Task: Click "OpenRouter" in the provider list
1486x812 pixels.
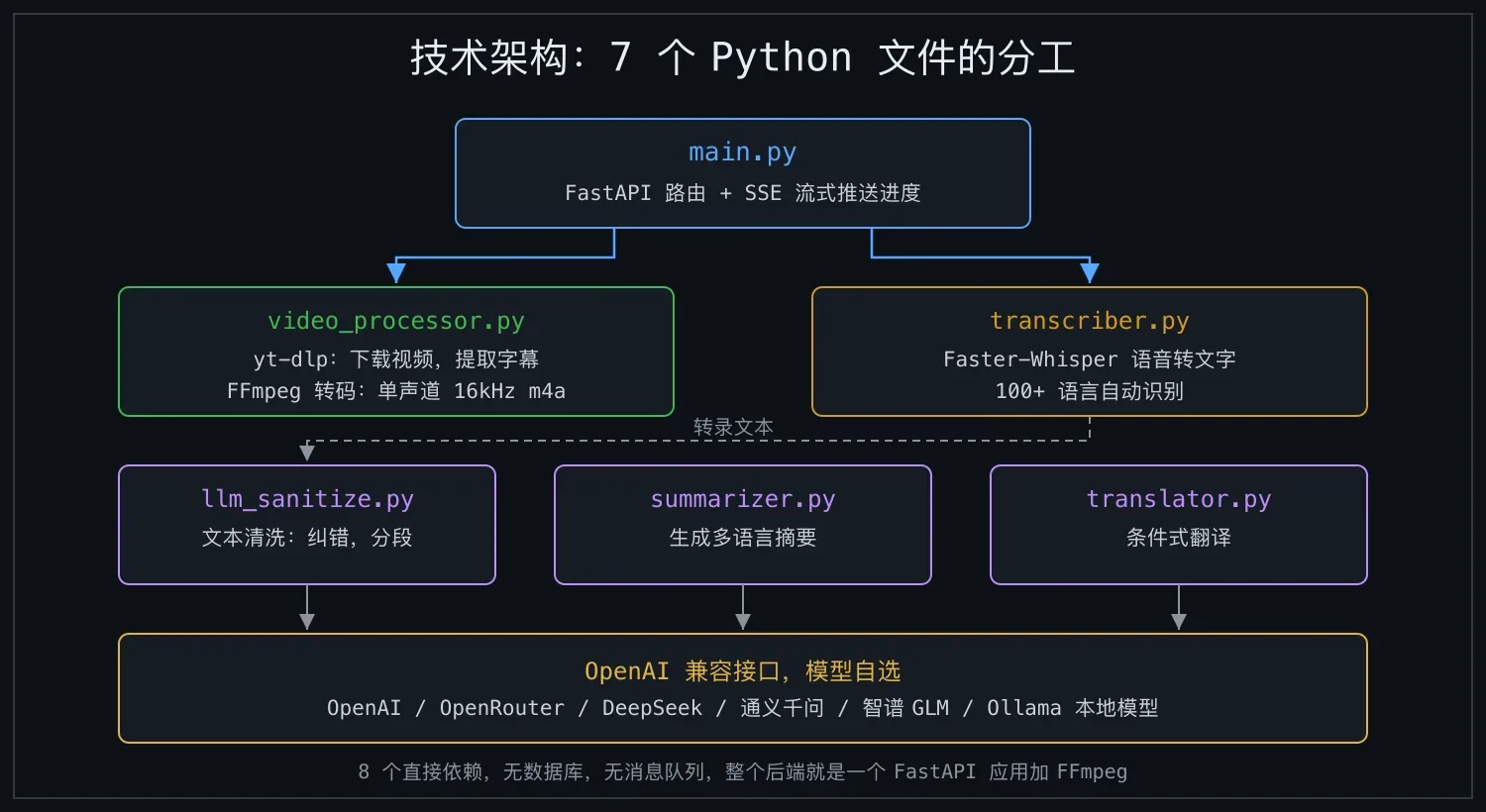Action: point(501,708)
